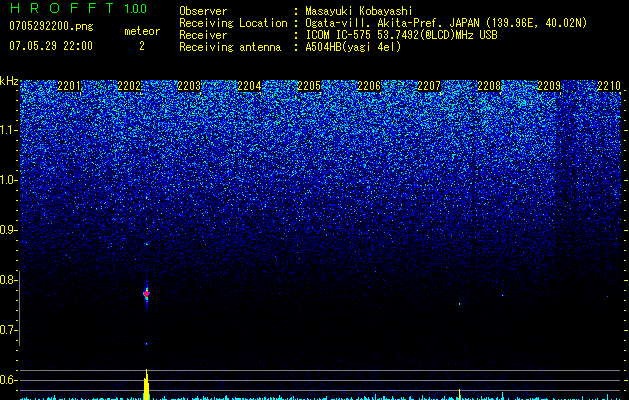Click the 2207 time marker
The image size is (629, 400).
pos(429,86)
